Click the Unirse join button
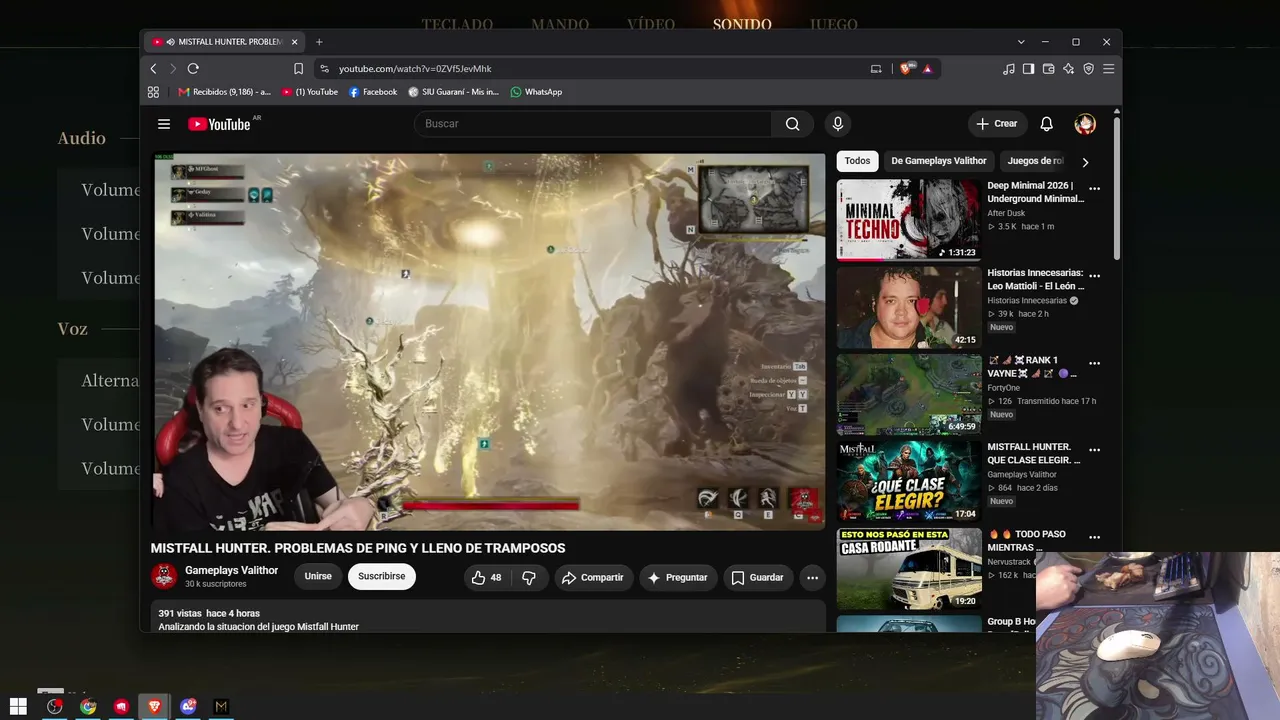This screenshot has height=720, width=1280. tap(318, 576)
